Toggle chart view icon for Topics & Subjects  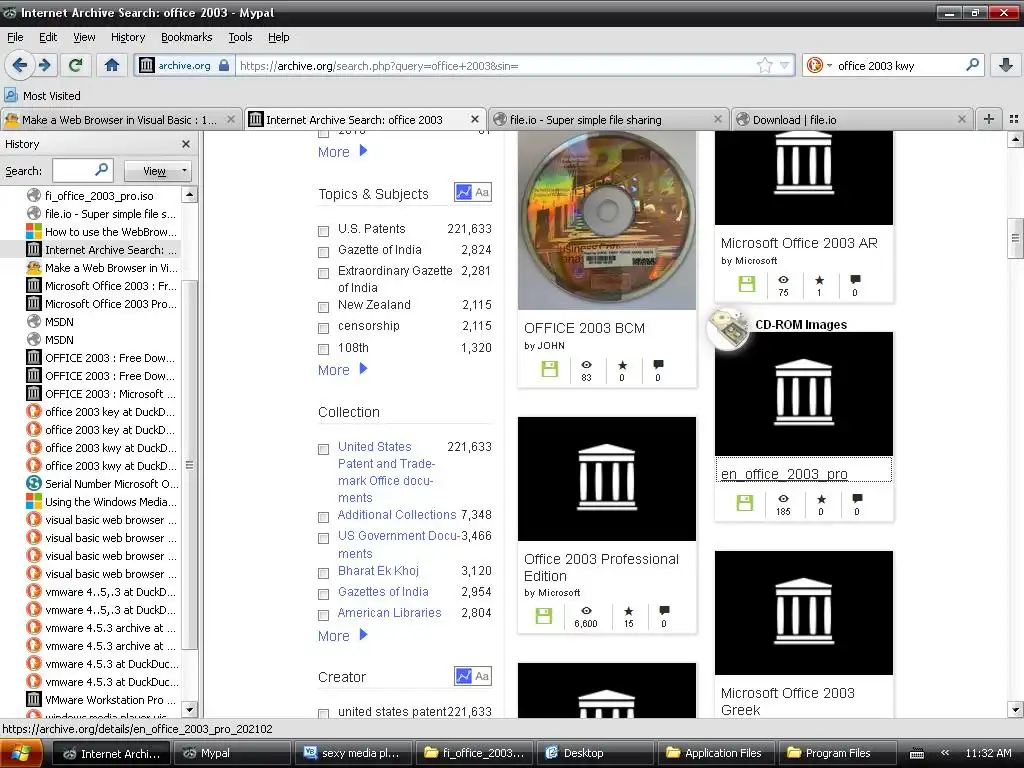pos(464,193)
